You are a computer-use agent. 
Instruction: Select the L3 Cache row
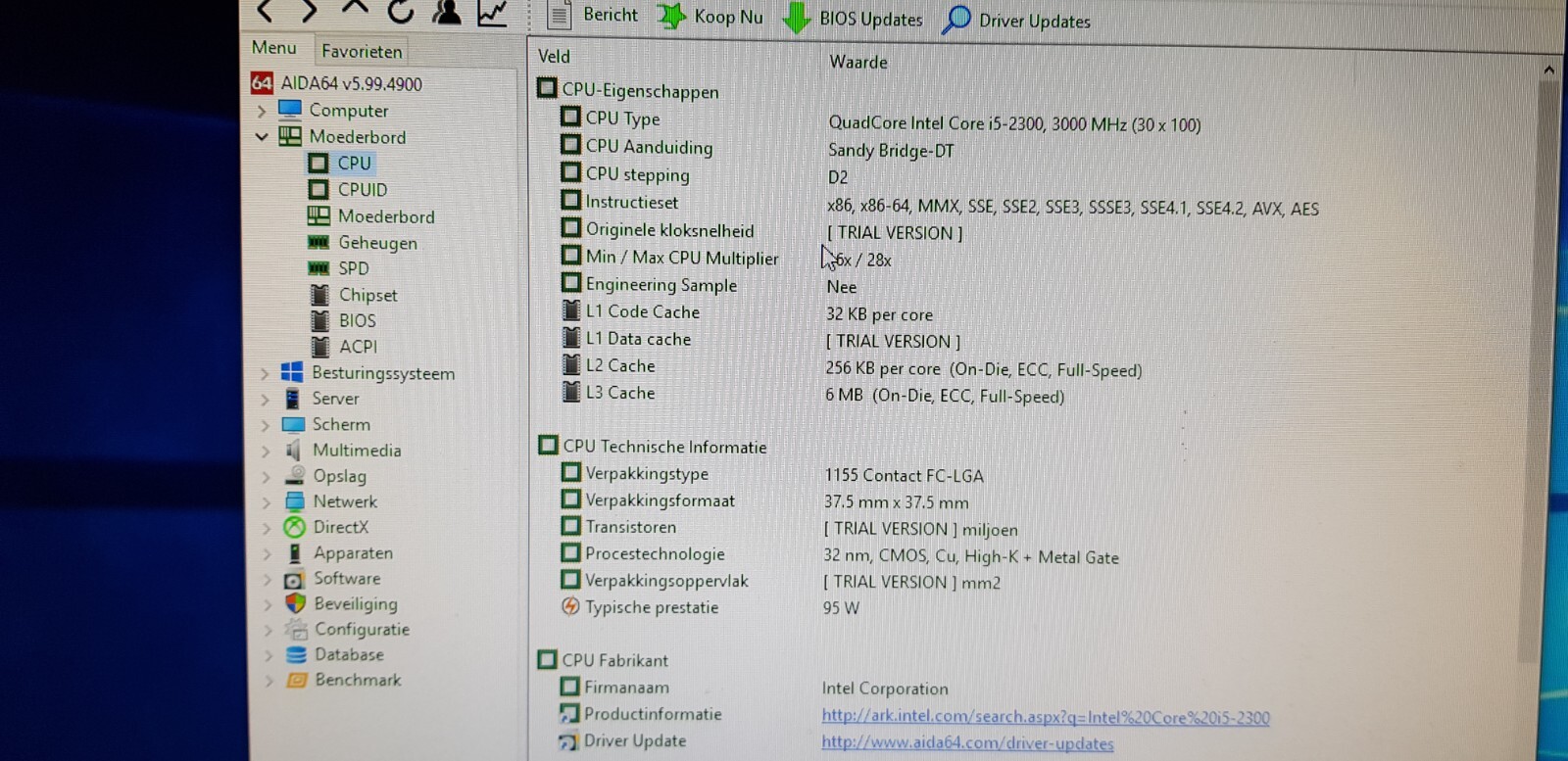[x=812, y=394]
